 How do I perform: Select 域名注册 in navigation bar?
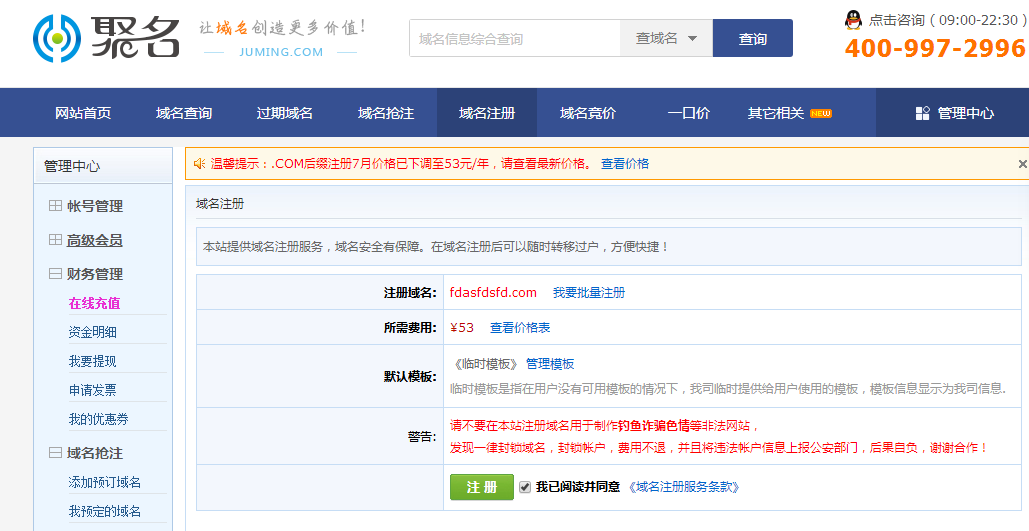coord(487,113)
